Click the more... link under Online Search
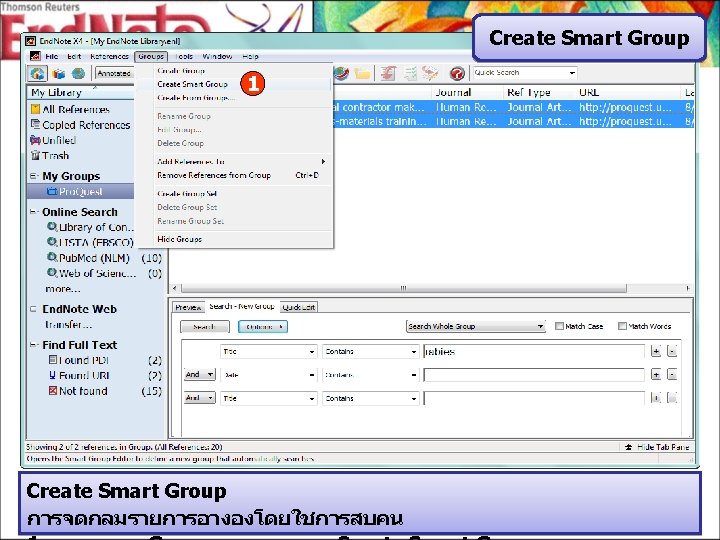The image size is (720, 540). tap(63, 289)
